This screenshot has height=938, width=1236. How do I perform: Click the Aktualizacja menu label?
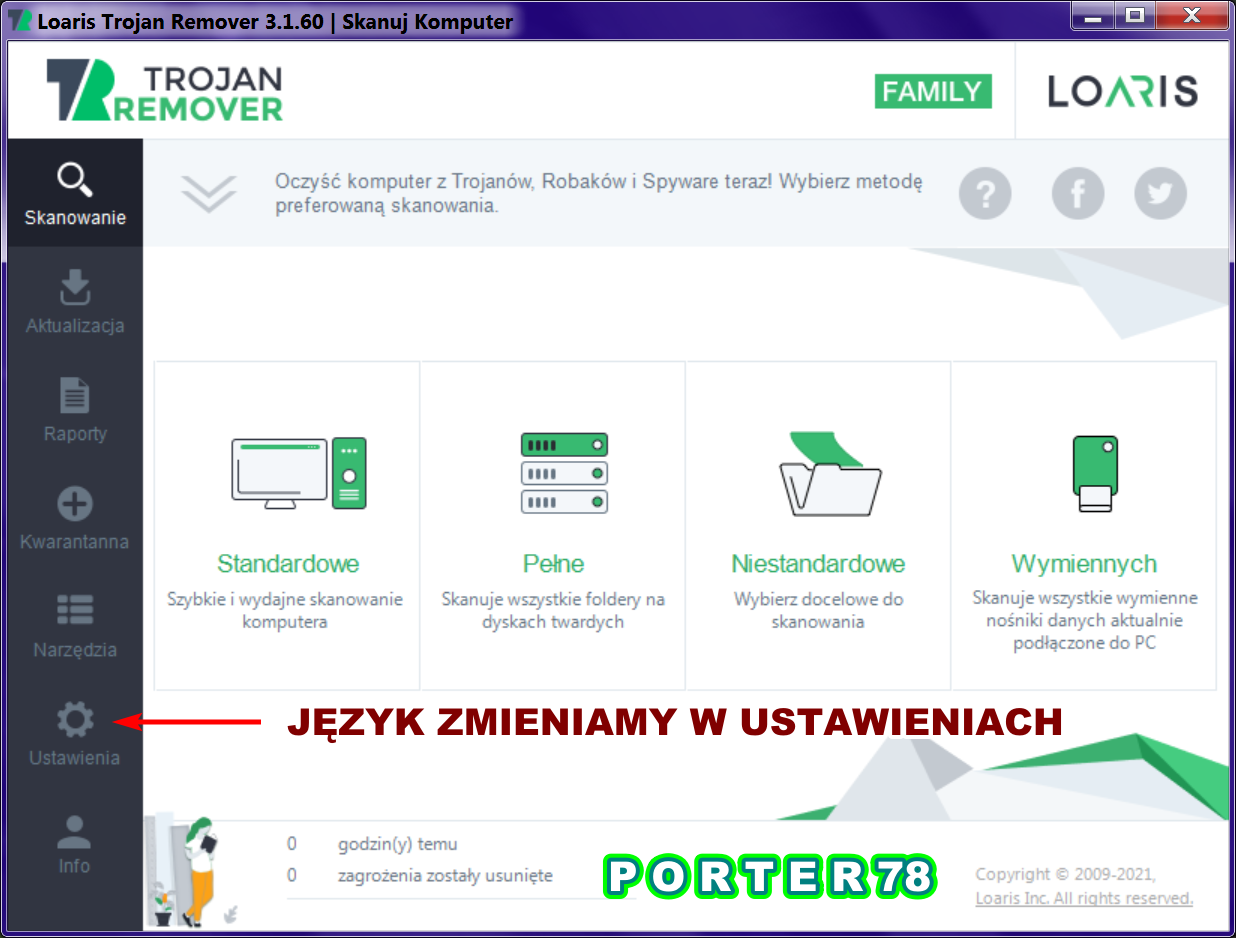point(75,326)
